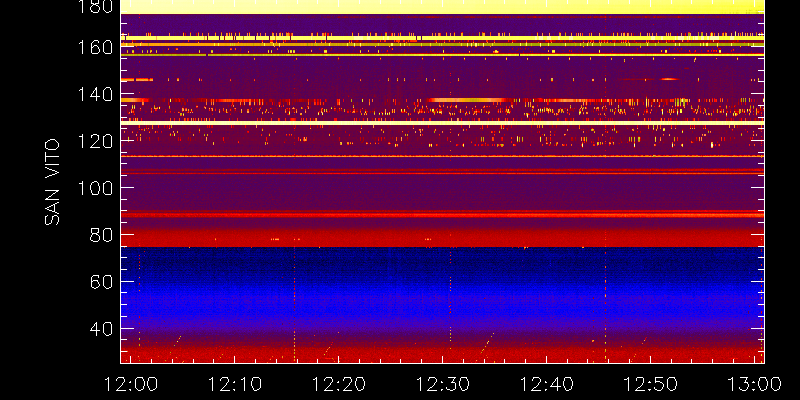Click the 100 frequency axis label
This screenshot has height=400, width=800.
coord(95,188)
